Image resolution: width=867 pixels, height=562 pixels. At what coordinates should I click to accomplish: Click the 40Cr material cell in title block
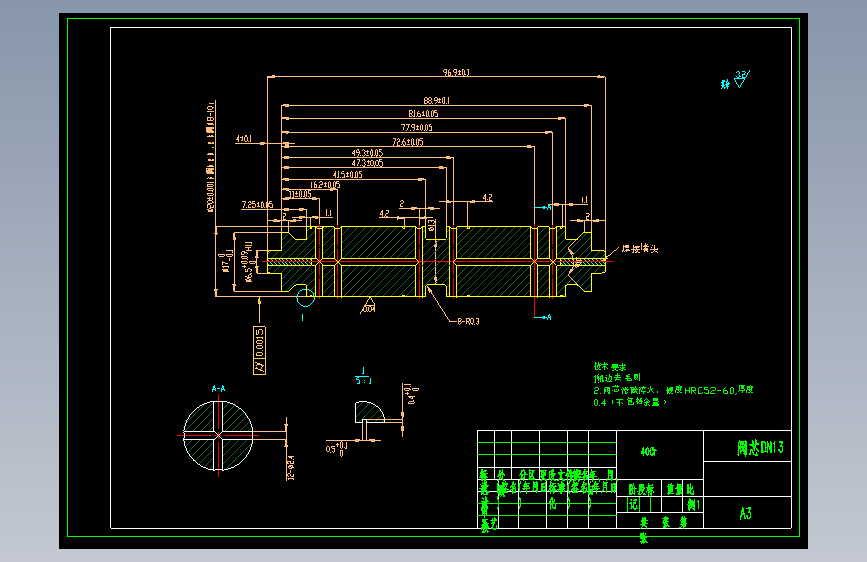pyautogui.click(x=649, y=452)
